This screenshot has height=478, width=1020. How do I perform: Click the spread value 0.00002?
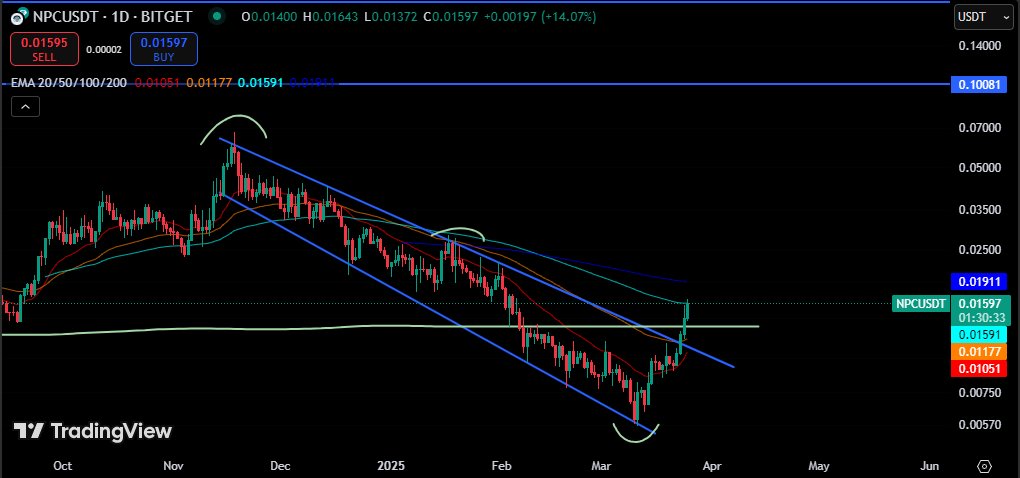click(104, 49)
